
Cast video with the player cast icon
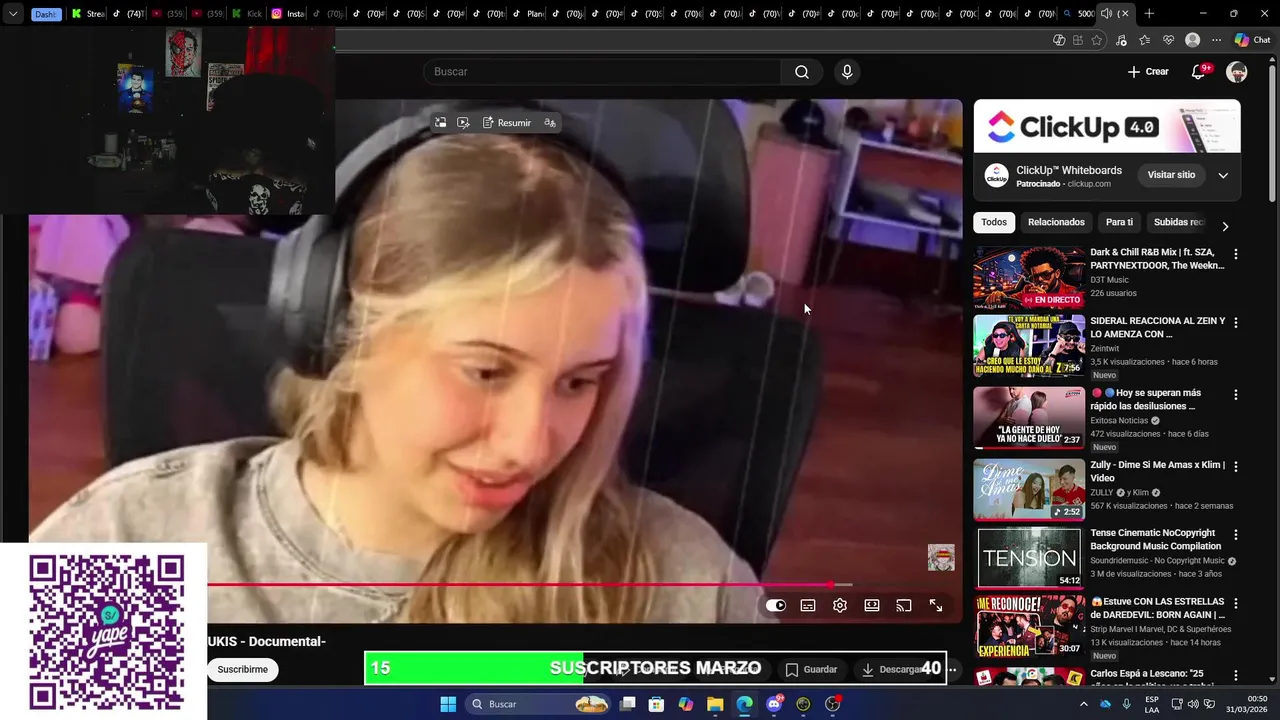point(904,605)
